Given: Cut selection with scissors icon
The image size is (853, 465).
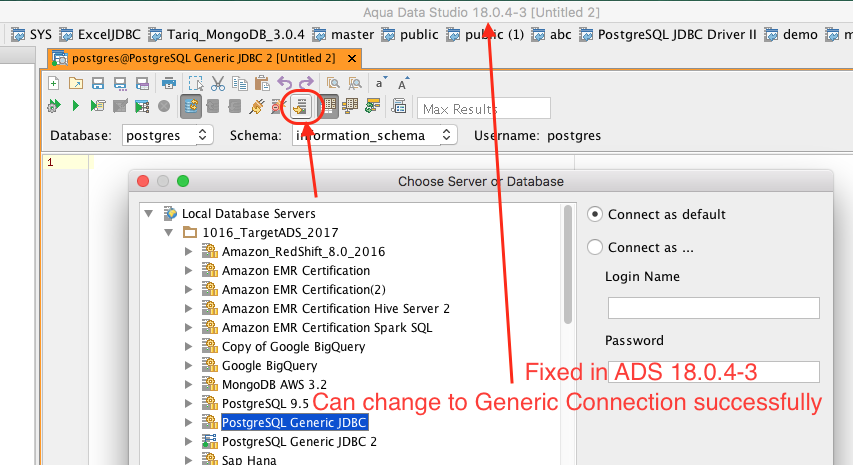Looking at the screenshot, I should pyautogui.click(x=218, y=83).
